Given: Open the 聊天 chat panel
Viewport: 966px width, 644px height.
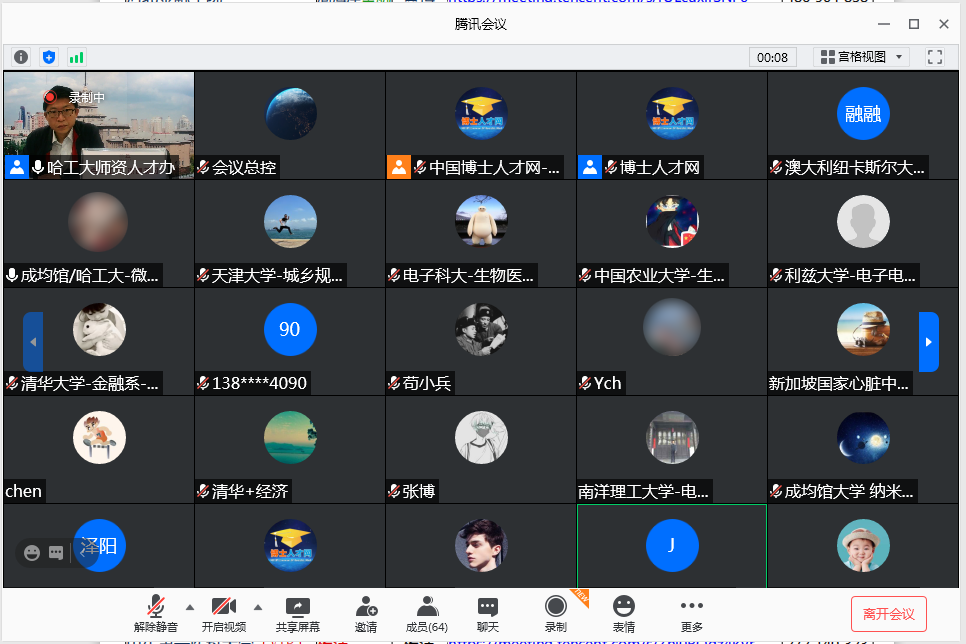Looking at the screenshot, I should pos(487,614).
